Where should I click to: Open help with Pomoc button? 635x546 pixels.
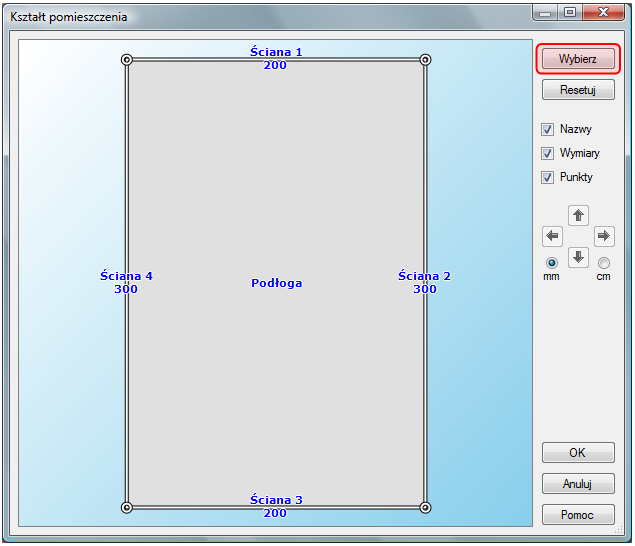578,515
